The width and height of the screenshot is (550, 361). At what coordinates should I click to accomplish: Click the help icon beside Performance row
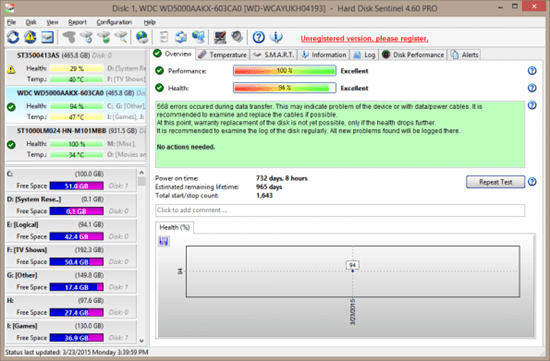532,71
